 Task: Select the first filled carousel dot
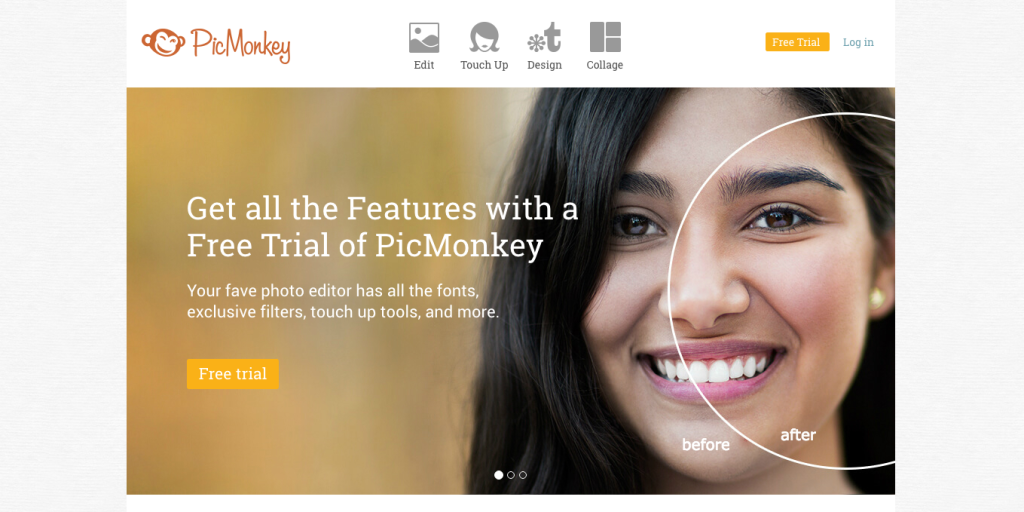498,475
